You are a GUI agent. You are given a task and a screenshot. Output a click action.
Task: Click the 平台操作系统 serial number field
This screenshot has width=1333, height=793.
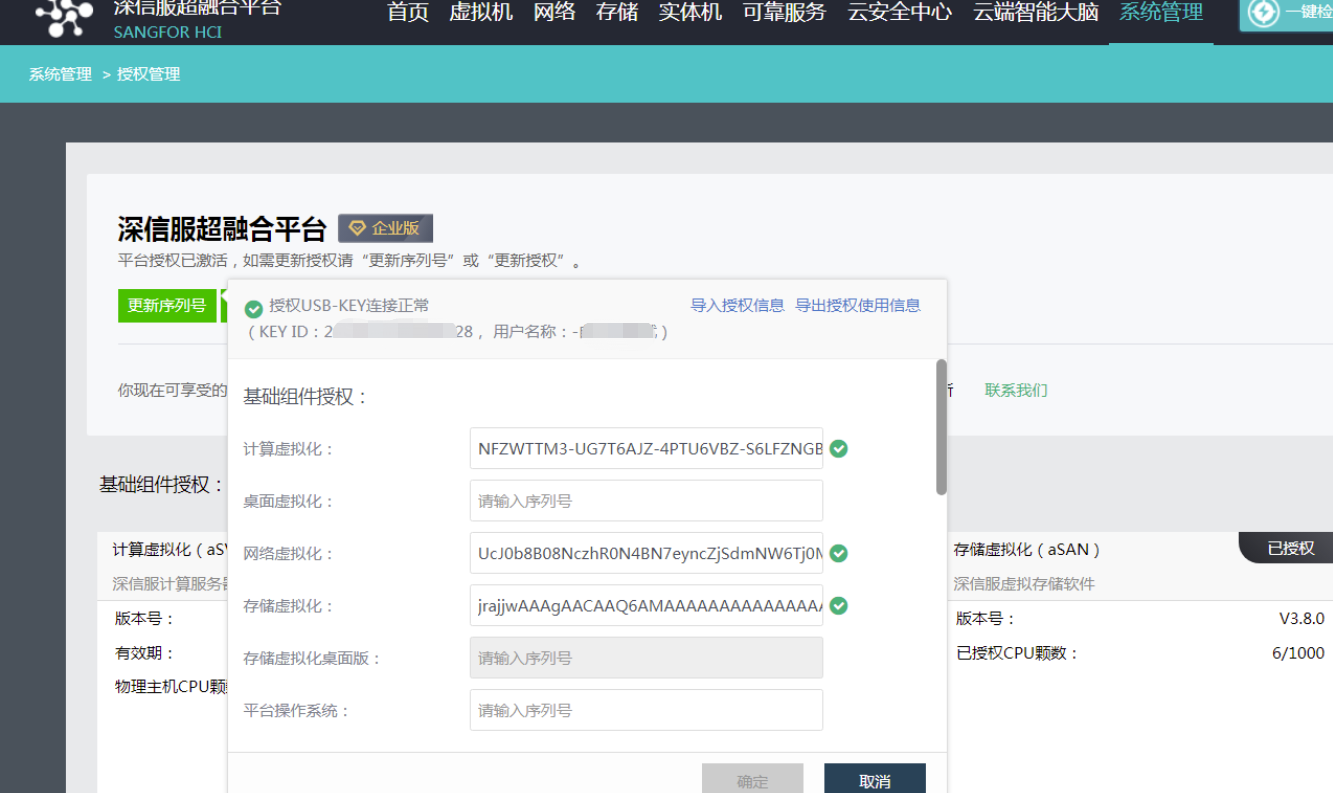(x=646, y=711)
